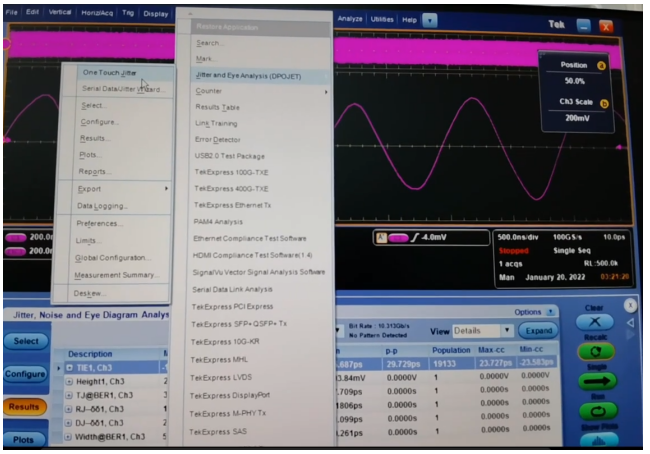650x454 pixels.
Task: Expand the Height1, Ch3 row
Action: click(x=69, y=381)
